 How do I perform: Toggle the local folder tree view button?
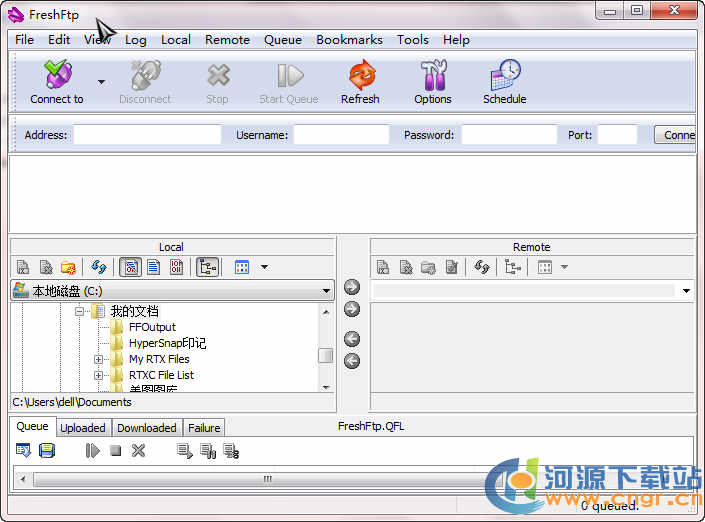(208, 267)
